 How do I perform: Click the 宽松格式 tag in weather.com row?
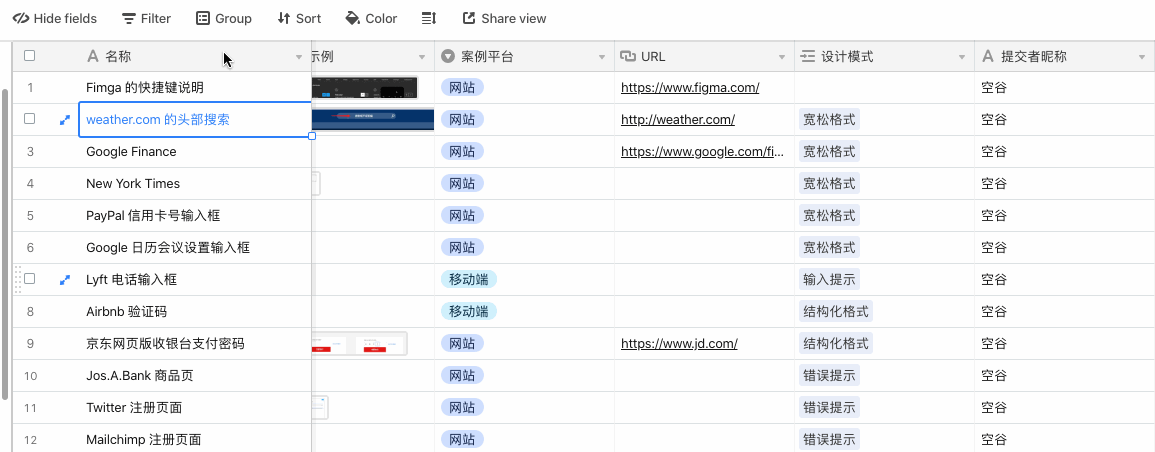[829, 119]
